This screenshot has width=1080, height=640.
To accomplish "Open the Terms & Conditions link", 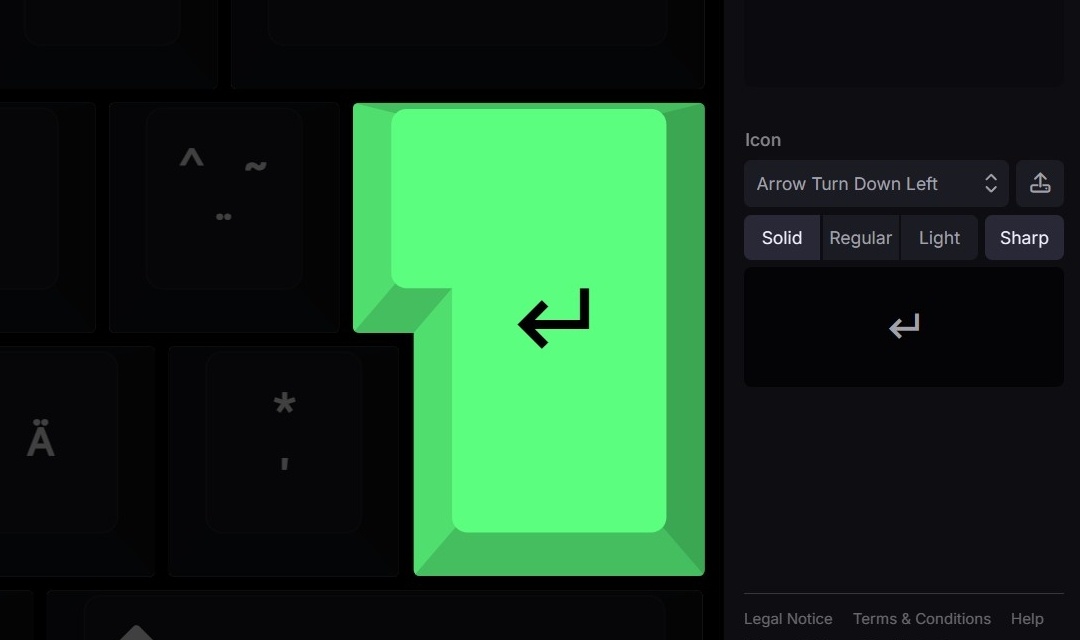I will [x=922, y=619].
